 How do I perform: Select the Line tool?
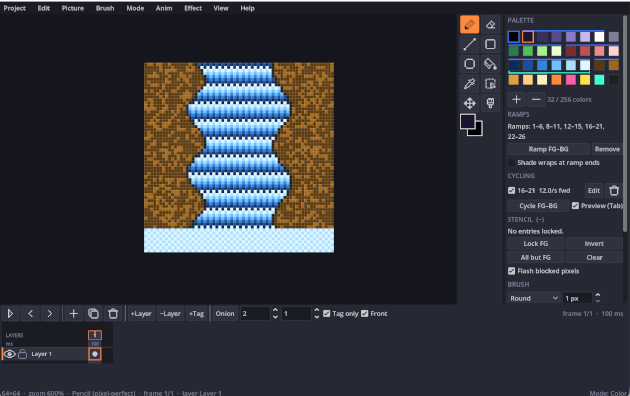click(x=469, y=44)
